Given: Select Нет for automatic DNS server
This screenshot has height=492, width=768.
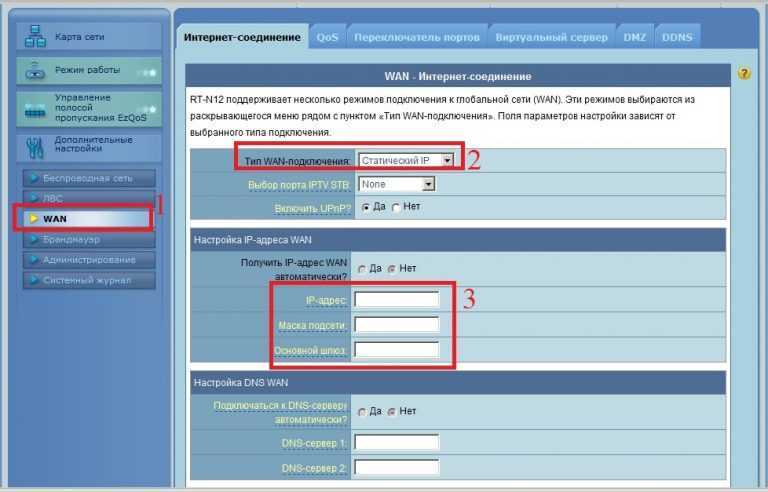Looking at the screenshot, I should coord(392,412).
